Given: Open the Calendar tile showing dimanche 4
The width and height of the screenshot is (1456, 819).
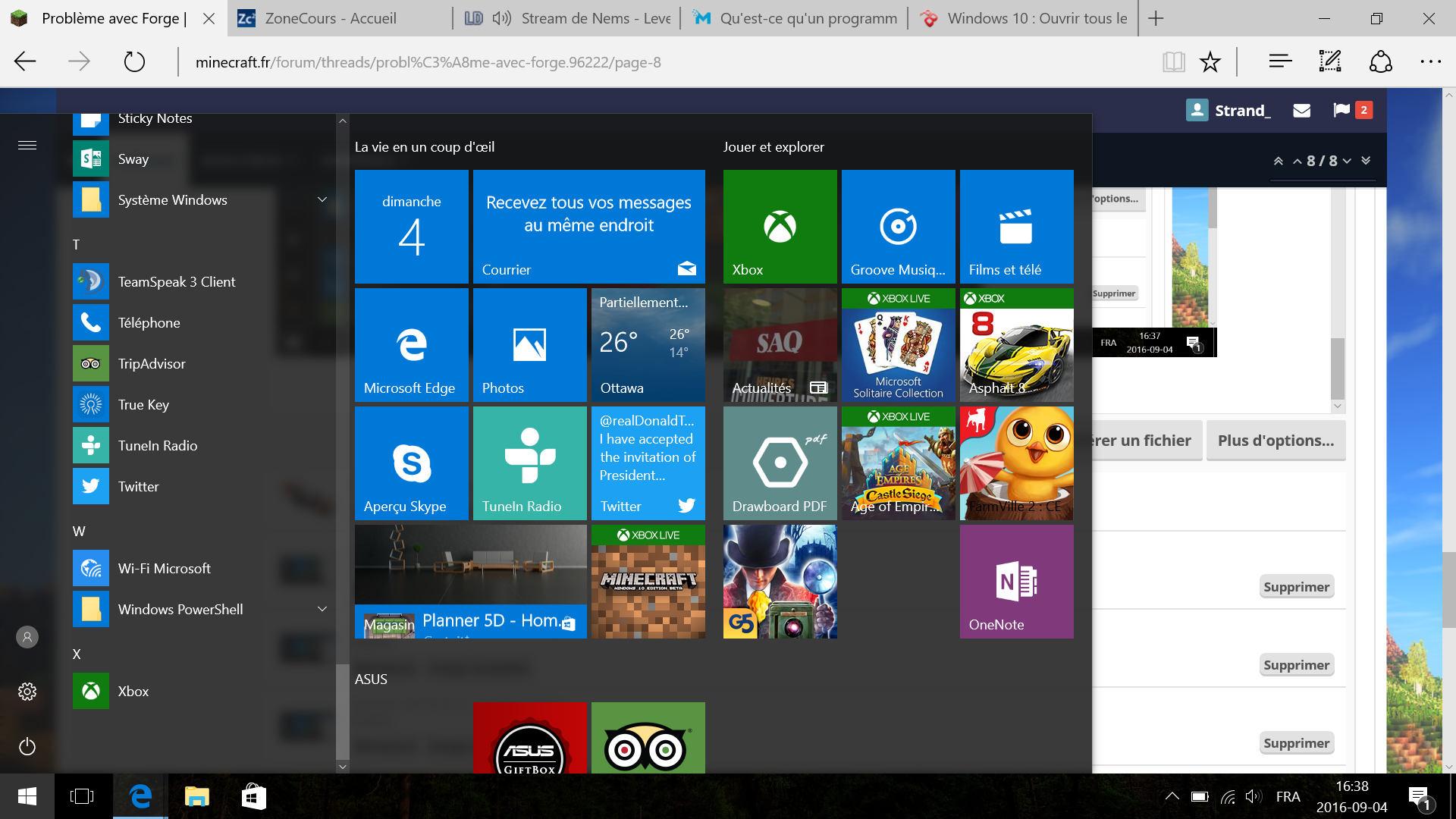Looking at the screenshot, I should [x=412, y=227].
